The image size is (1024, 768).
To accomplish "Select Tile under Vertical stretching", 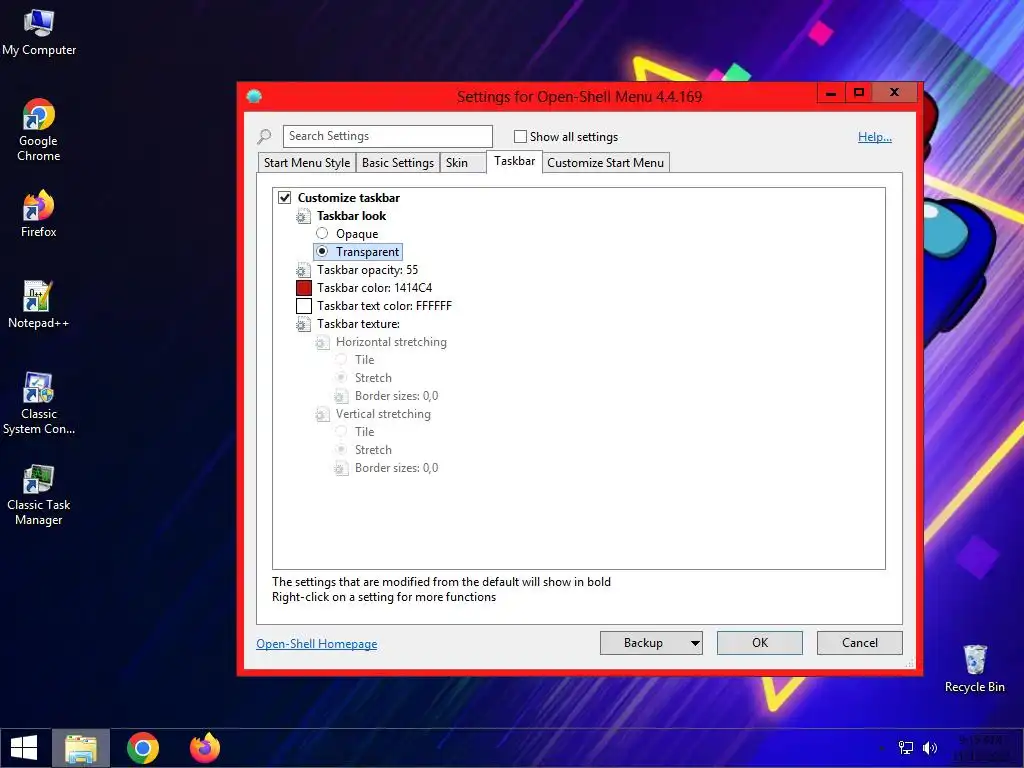I will click(x=341, y=431).
